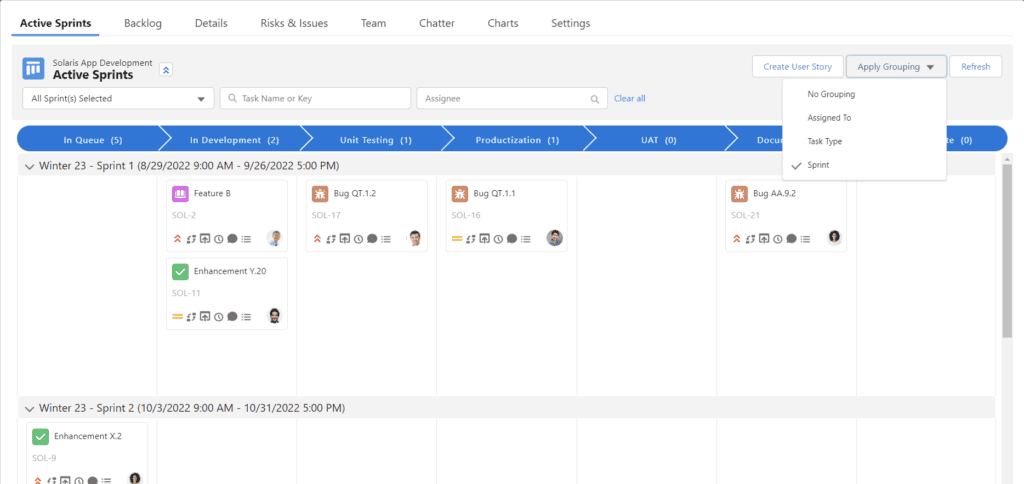This screenshot has width=1024, height=484.
Task: Click the high priority icon on Feature B
Action: [x=178, y=239]
